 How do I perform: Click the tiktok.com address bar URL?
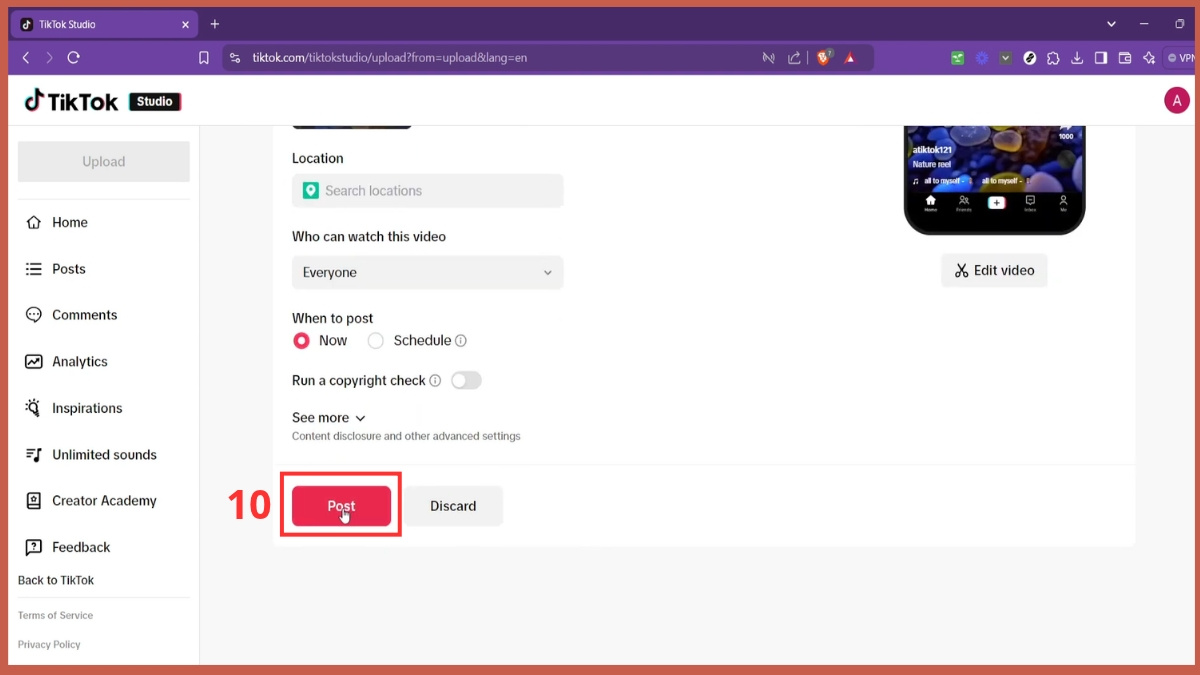coord(390,58)
